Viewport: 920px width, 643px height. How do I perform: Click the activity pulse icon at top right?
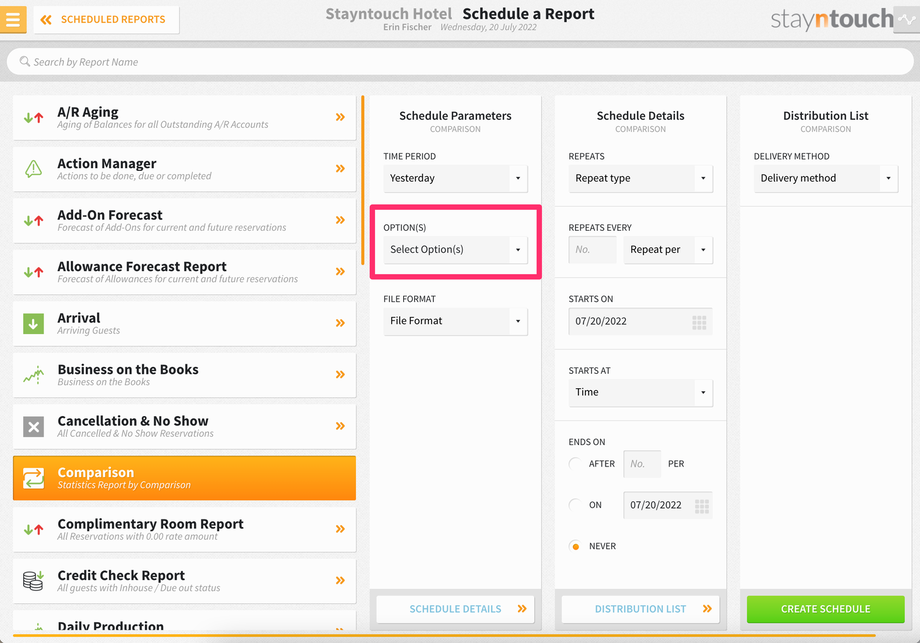(x=907, y=19)
